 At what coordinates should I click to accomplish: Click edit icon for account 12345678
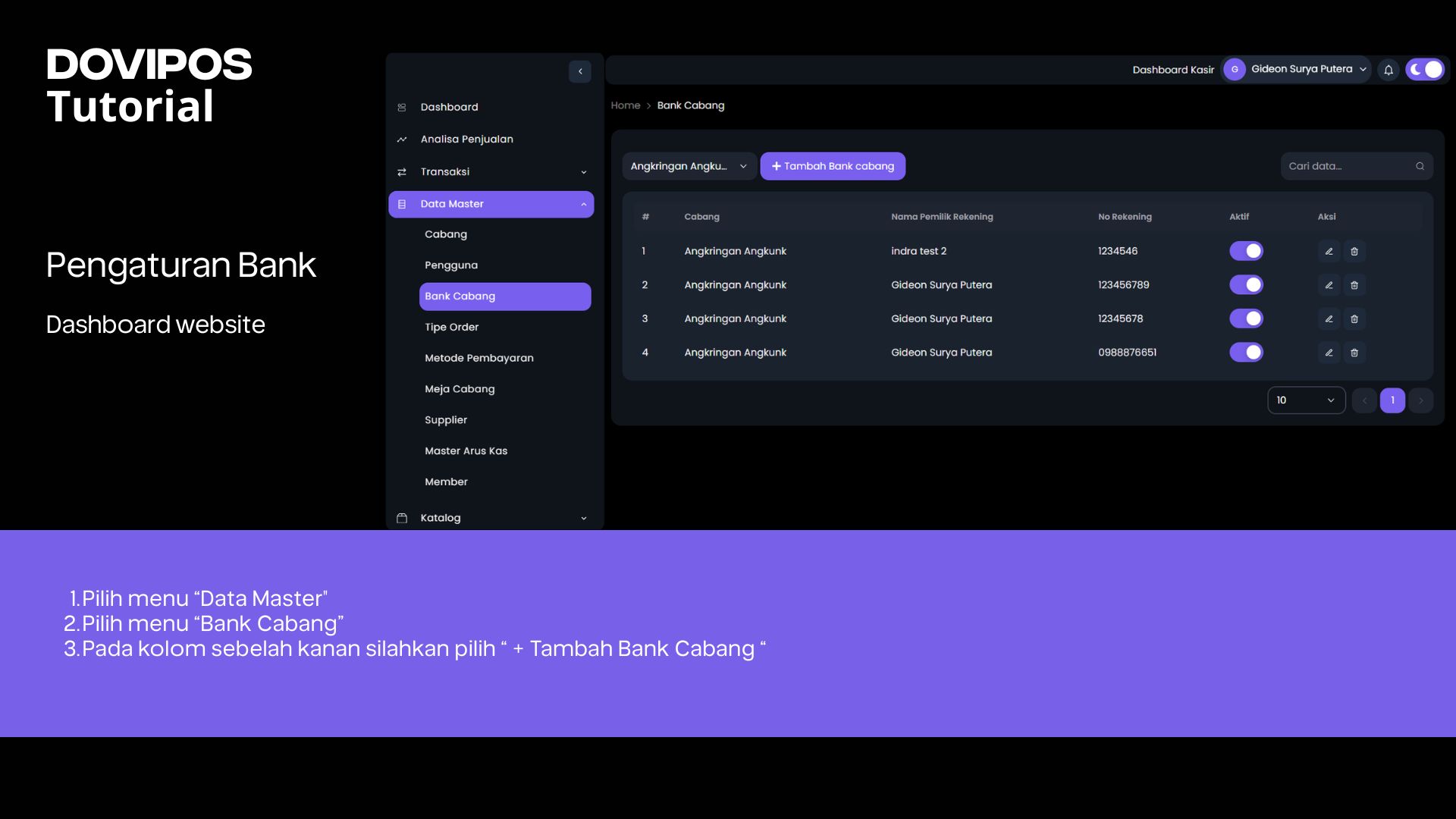(x=1329, y=318)
